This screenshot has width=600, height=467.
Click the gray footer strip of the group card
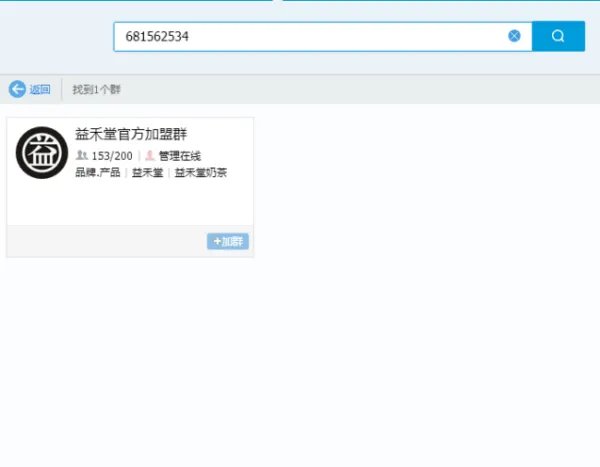pyautogui.click(x=100, y=241)
